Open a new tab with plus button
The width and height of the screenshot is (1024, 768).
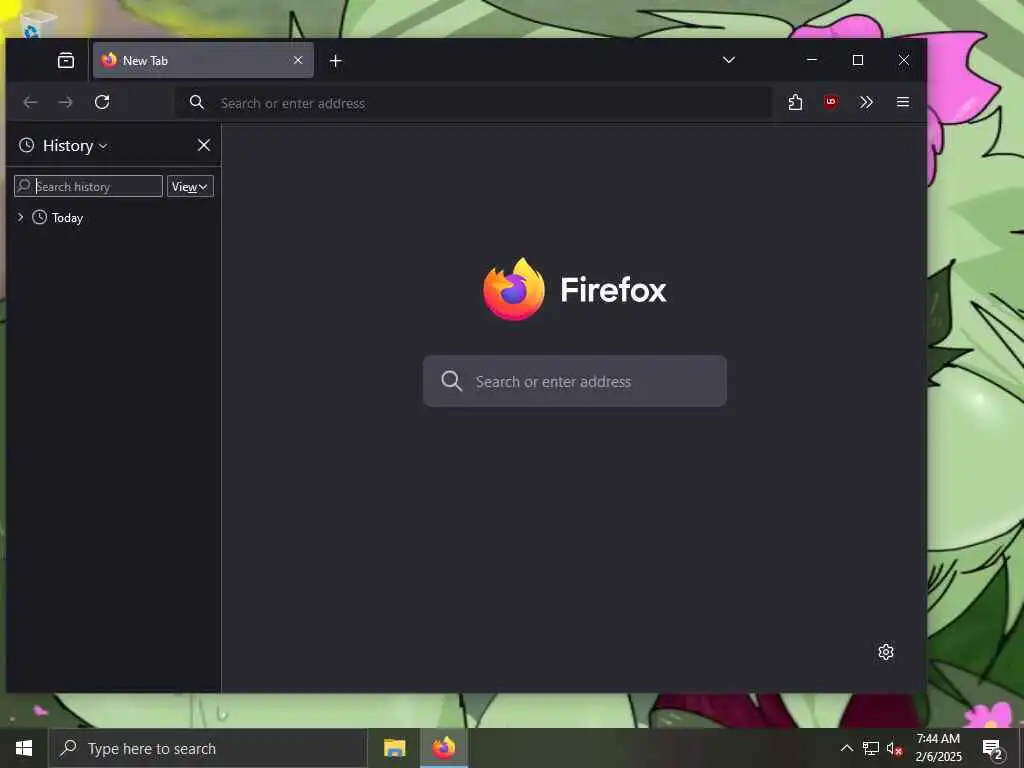tap(336, 61)
